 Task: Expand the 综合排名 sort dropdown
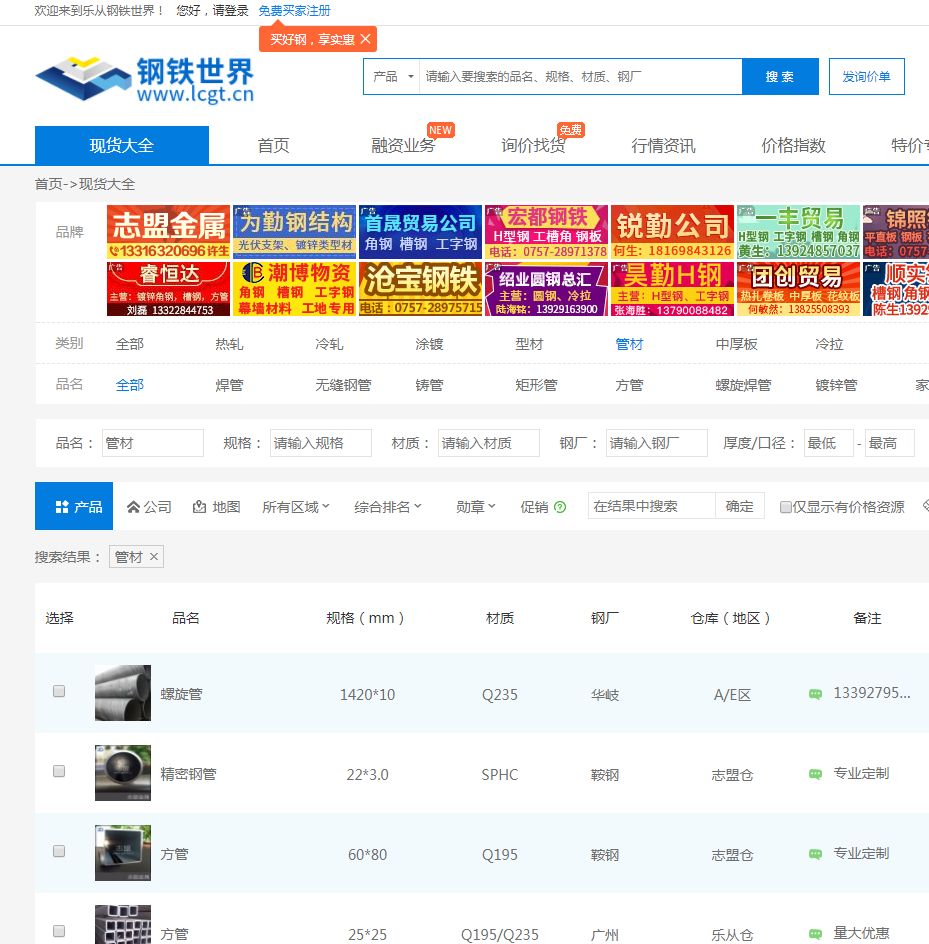pos(388,507)
